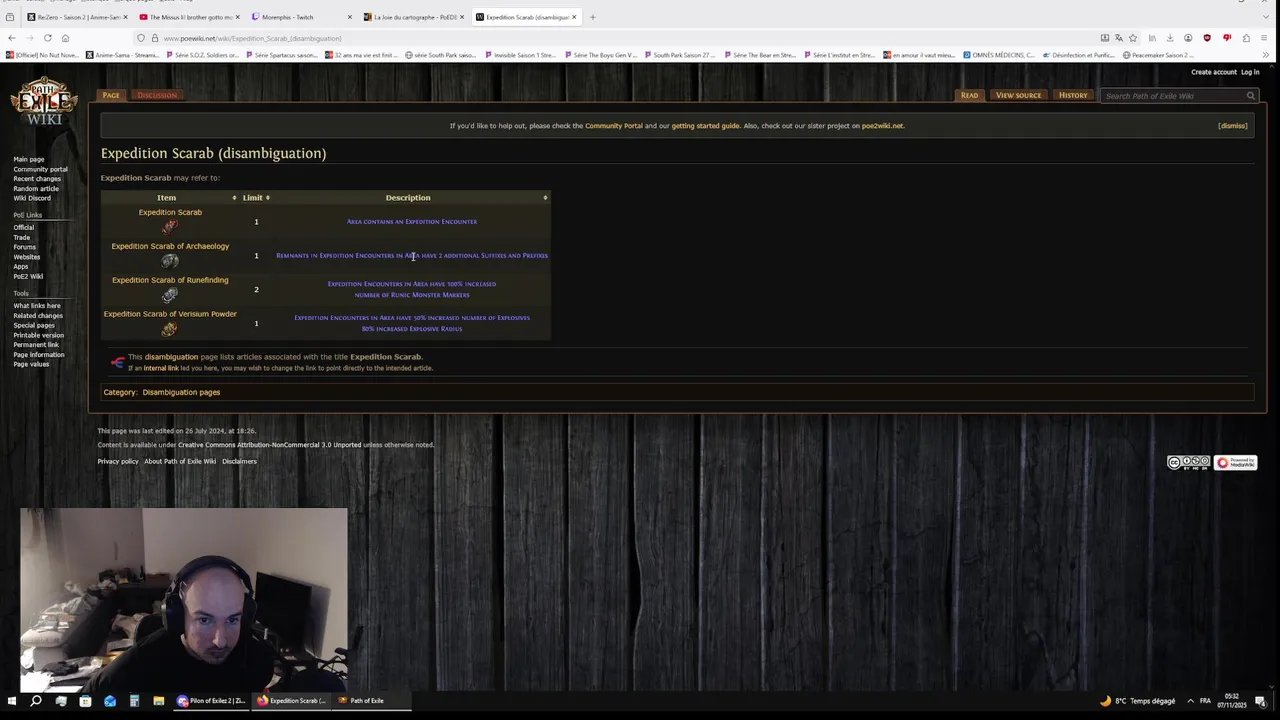Open Random article in the sidebar
Image resolution: width=1280 pixels, height=720 pixels.
[x=36, y=189]
